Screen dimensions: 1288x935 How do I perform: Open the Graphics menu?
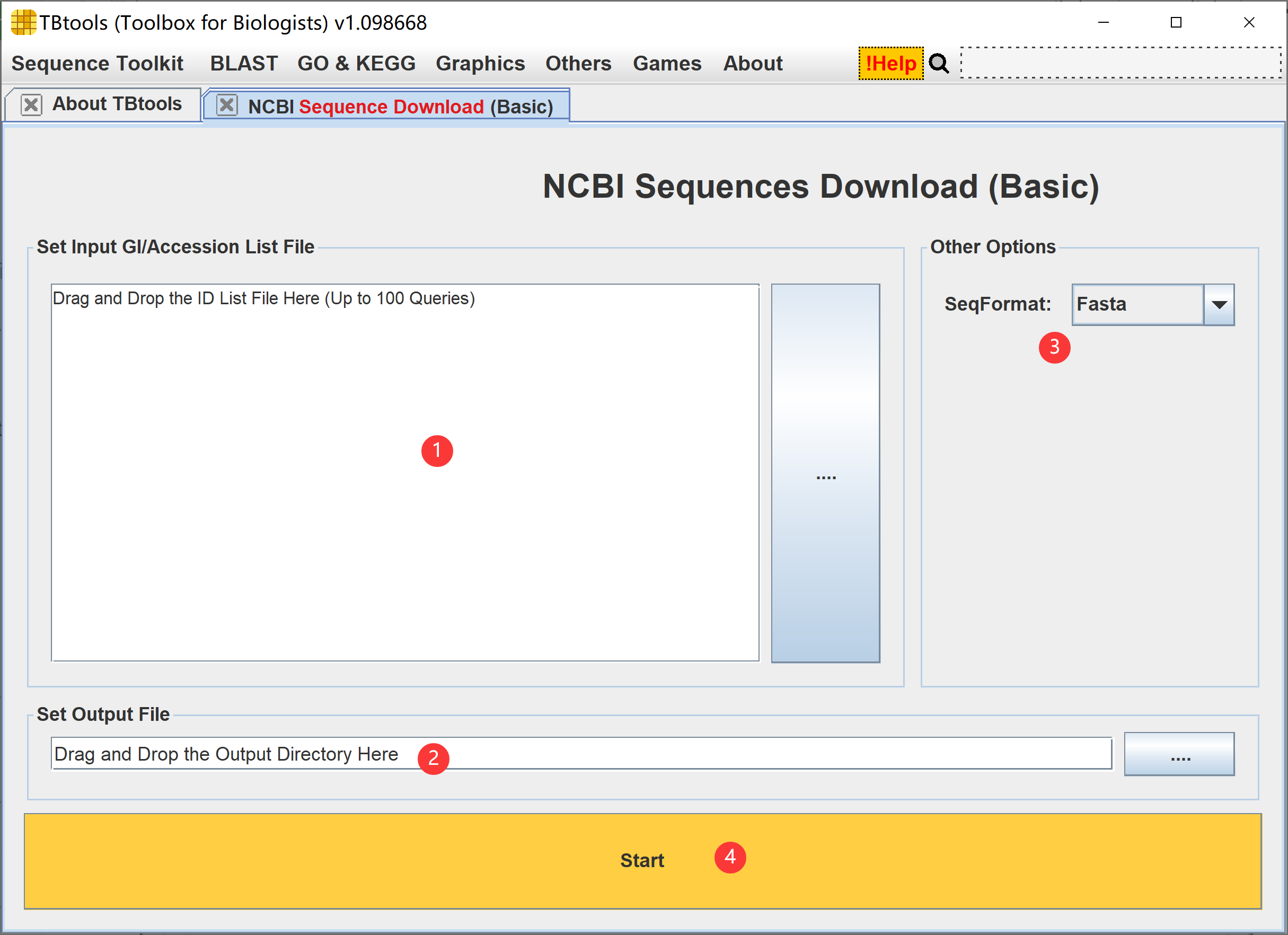480,64
